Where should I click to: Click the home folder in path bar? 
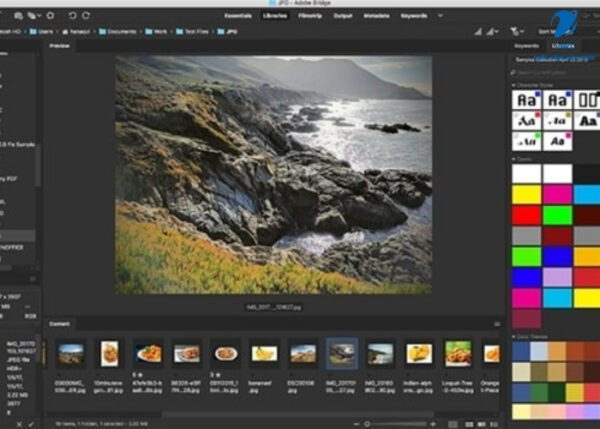pyautogui.click(x=76, y=32)
